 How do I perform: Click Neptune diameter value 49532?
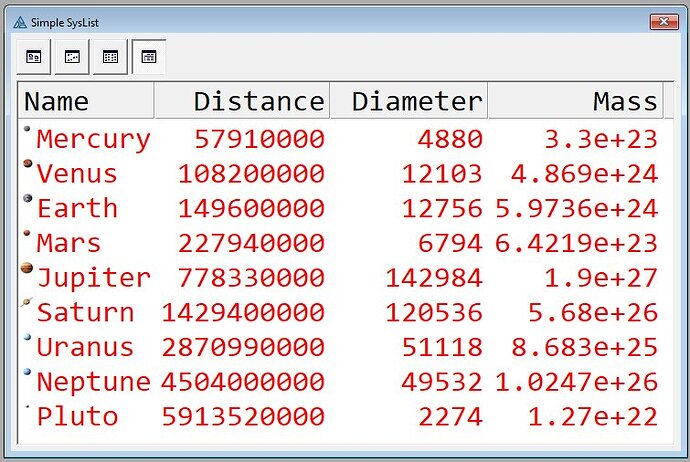coord(442,382)
